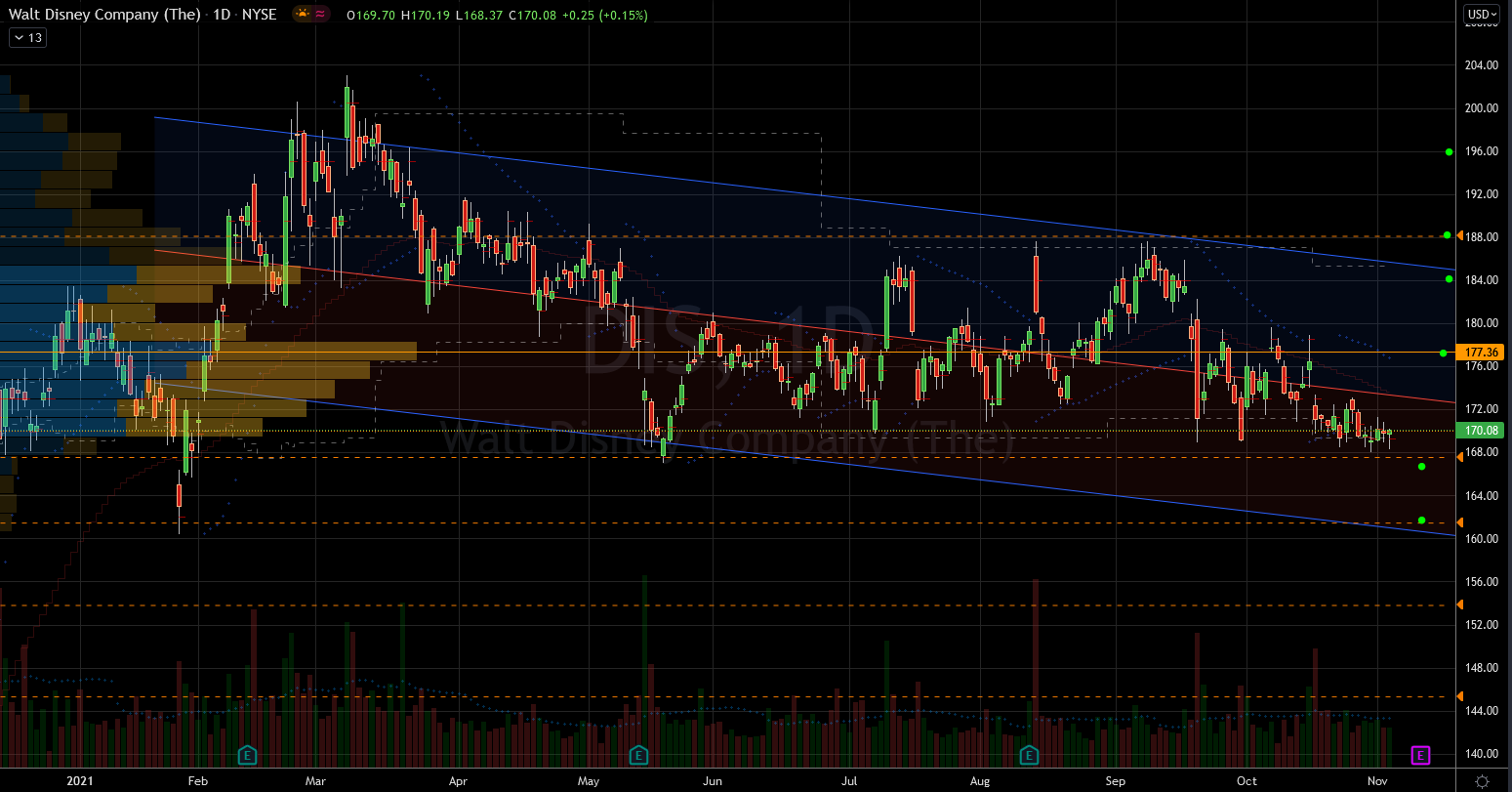Select the upper blue channel trend line
Viewport: 1512px width, 792px height.
[x=804, y=193]
